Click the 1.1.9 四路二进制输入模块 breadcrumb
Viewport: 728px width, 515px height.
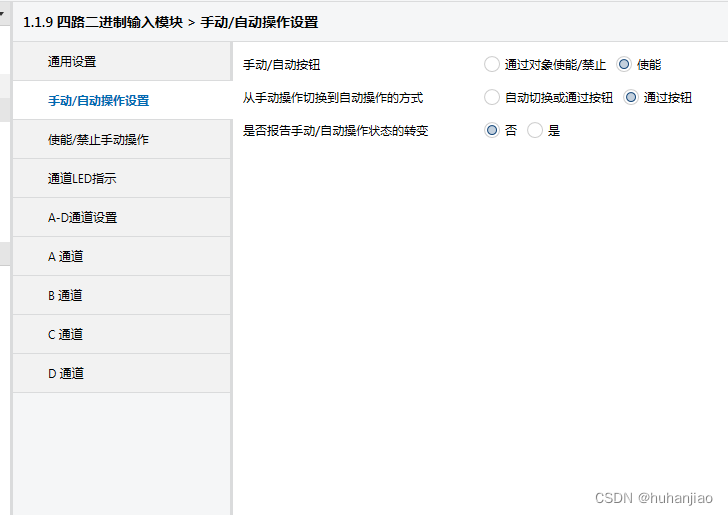click(102, 22)
